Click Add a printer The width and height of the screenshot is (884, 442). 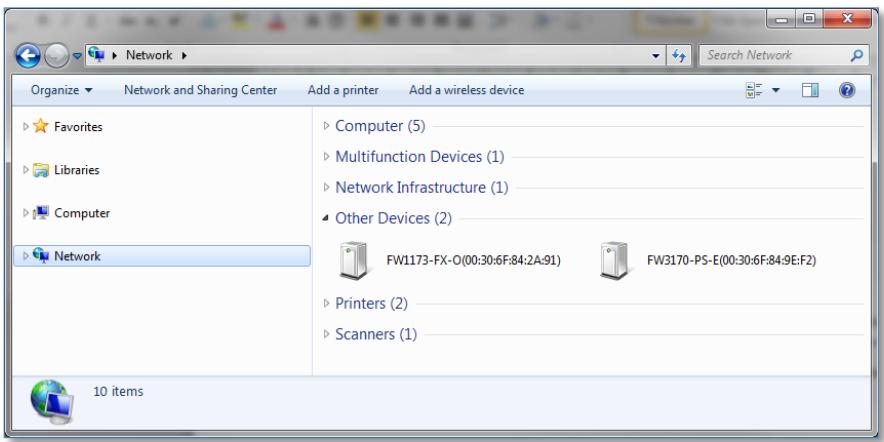(343, 90)
